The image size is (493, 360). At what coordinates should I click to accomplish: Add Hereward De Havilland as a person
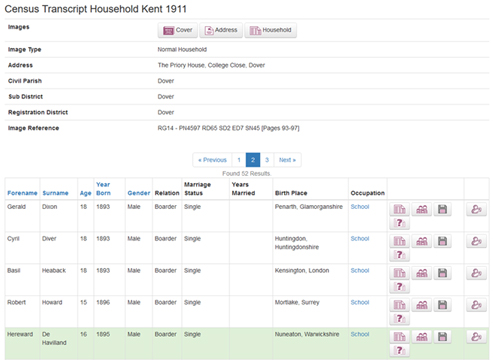click(x=476, y=337)
